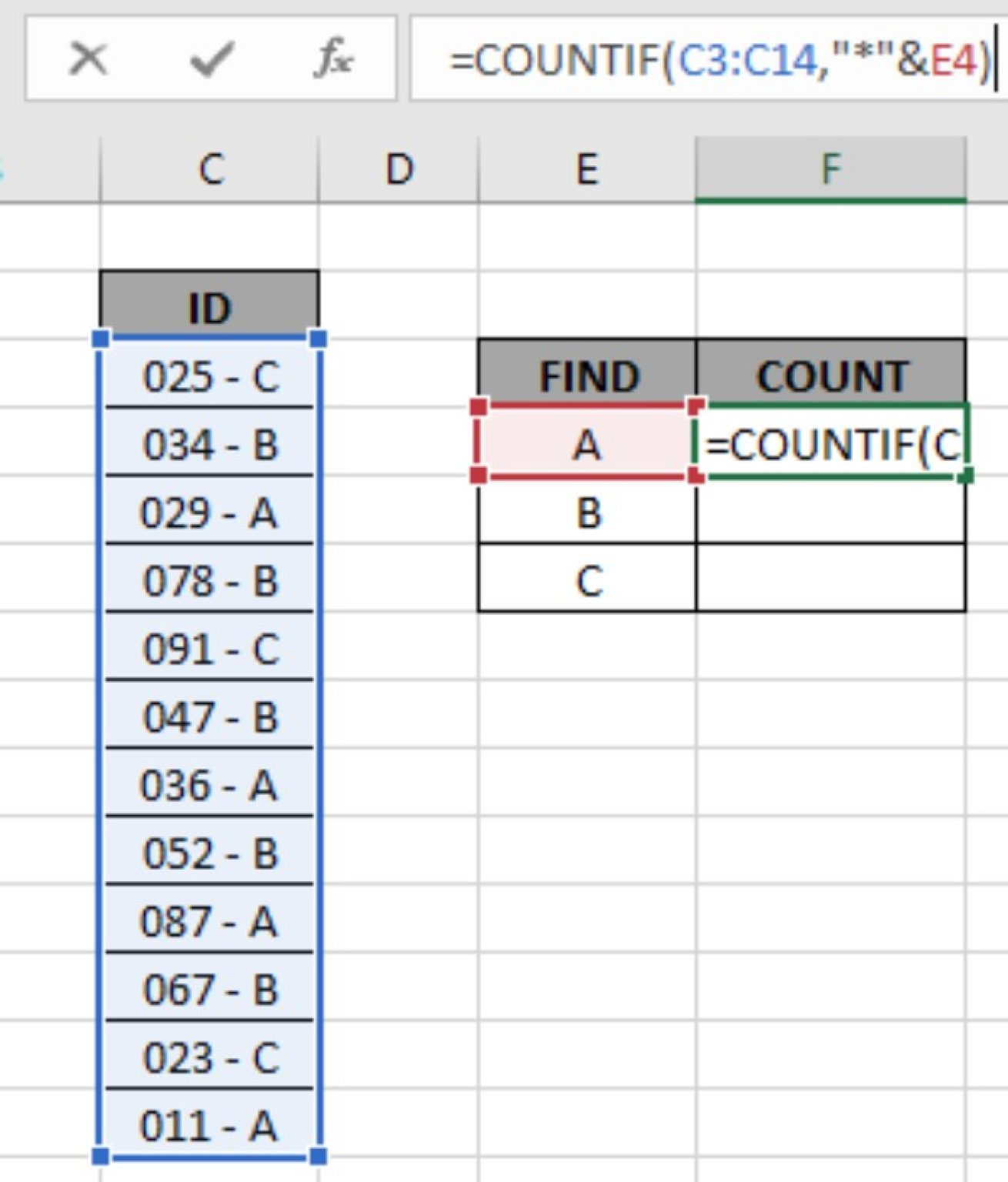
Task: Select the cell showing 011 - A
Action: click(x=212, y=1124)
